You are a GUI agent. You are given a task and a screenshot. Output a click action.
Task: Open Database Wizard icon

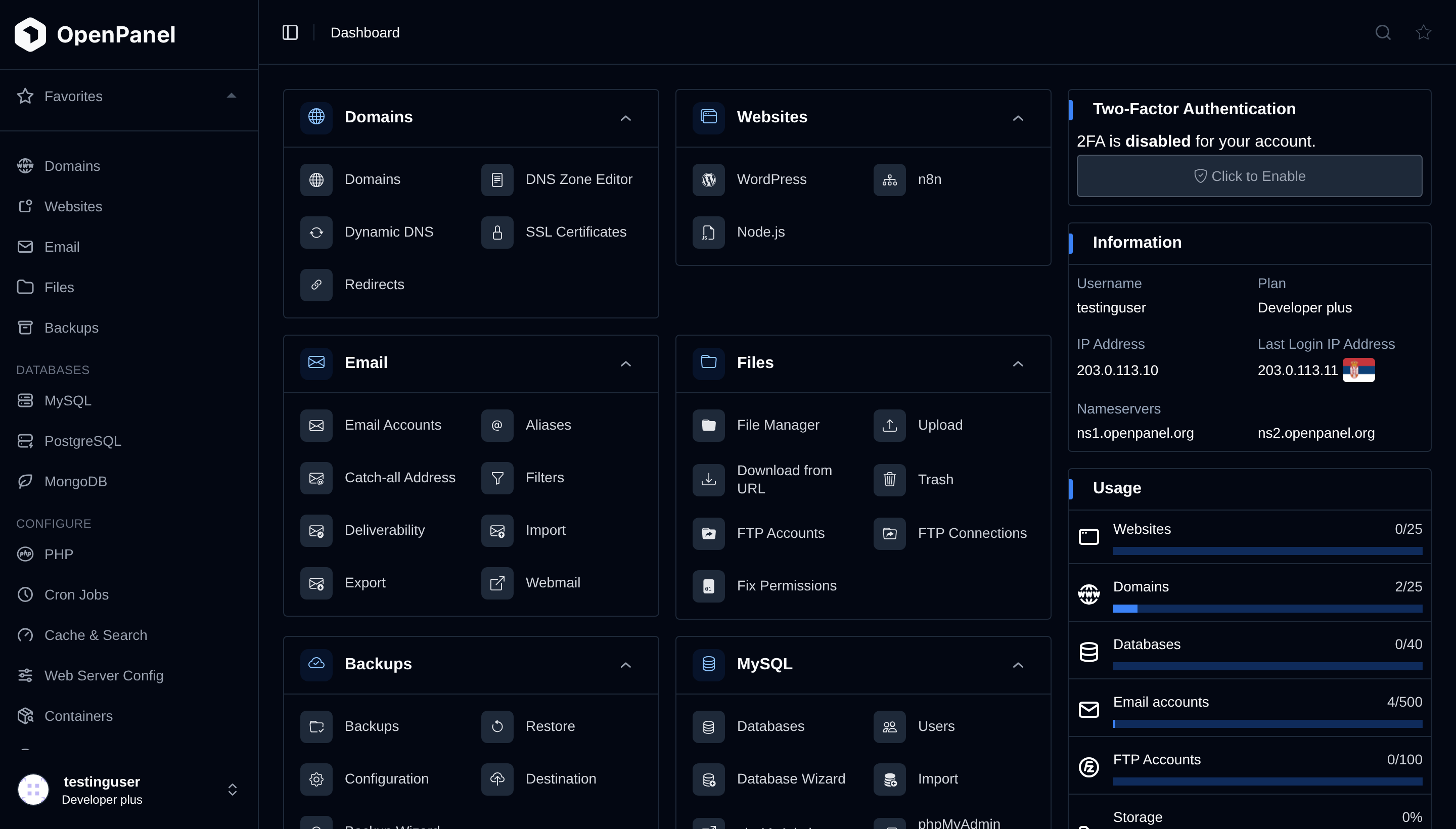click(x=708, y=779)
